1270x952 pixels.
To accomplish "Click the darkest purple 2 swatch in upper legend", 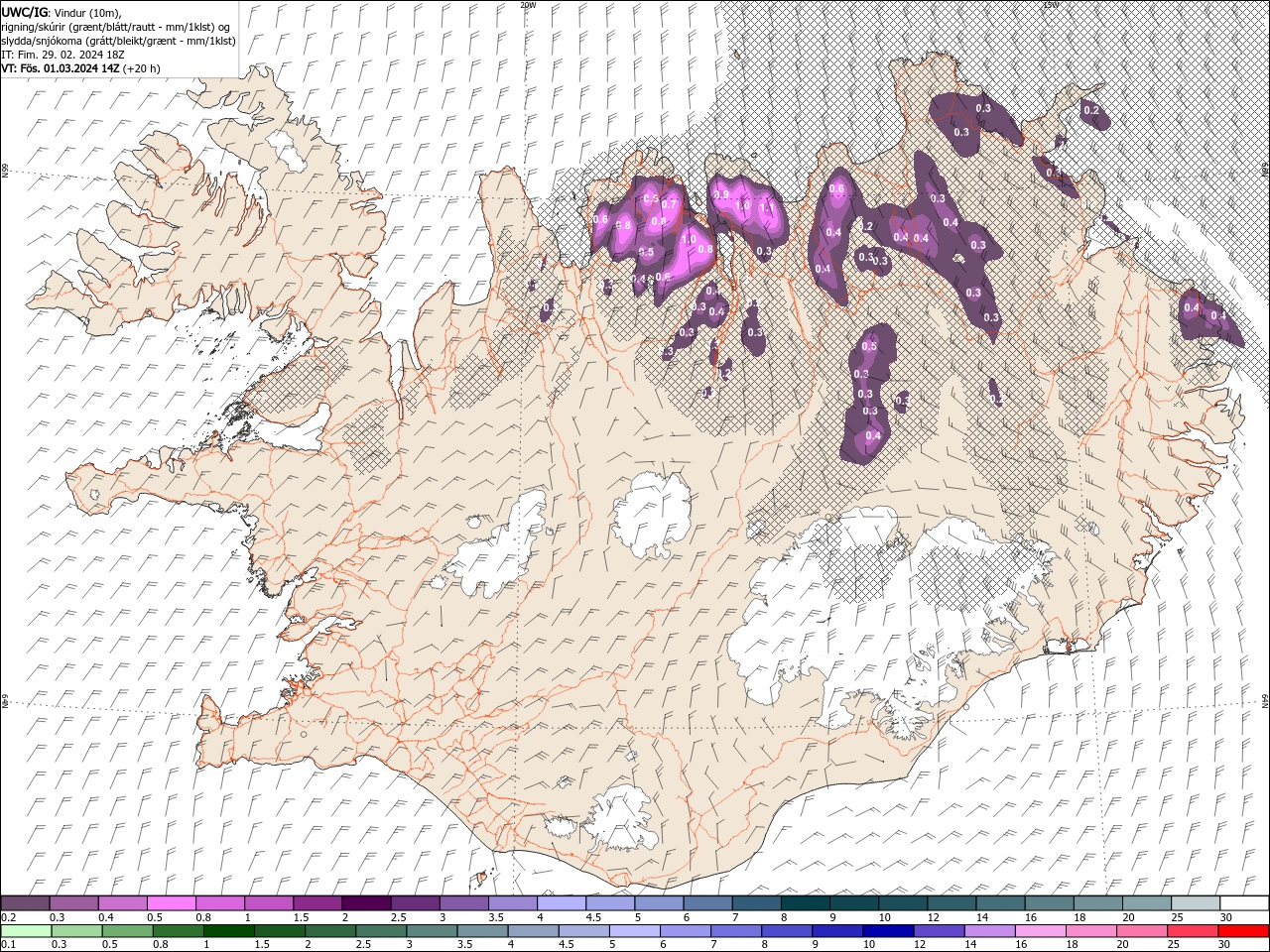I will pos(366,903).
